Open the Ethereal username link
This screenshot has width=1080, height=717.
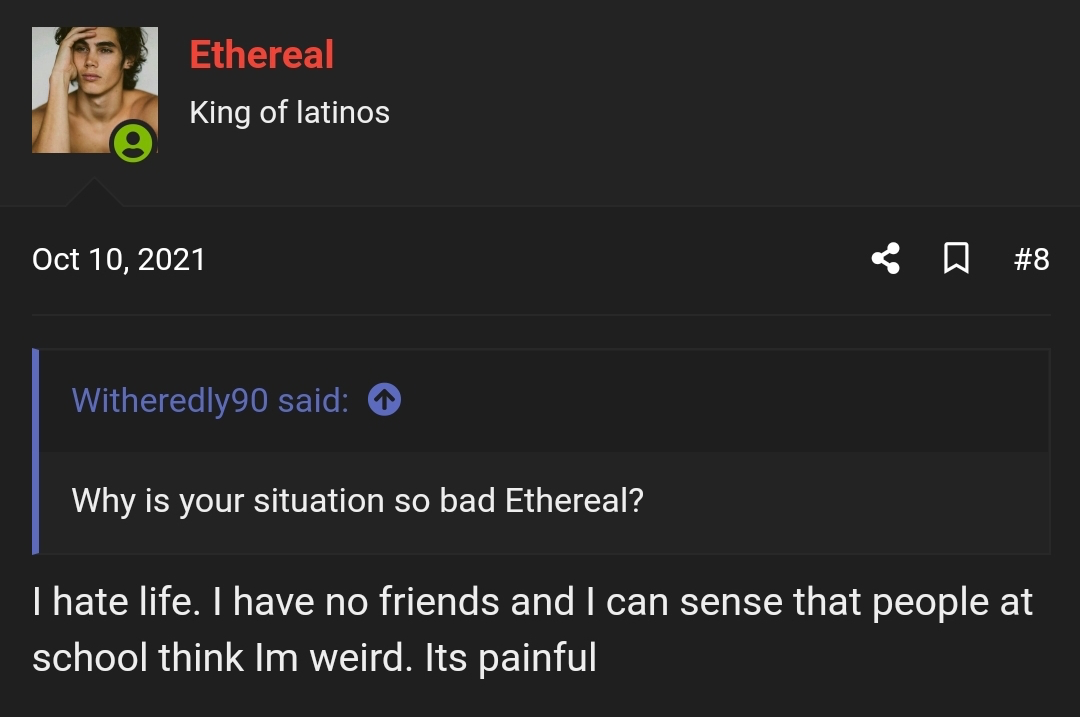pos(261,55)
